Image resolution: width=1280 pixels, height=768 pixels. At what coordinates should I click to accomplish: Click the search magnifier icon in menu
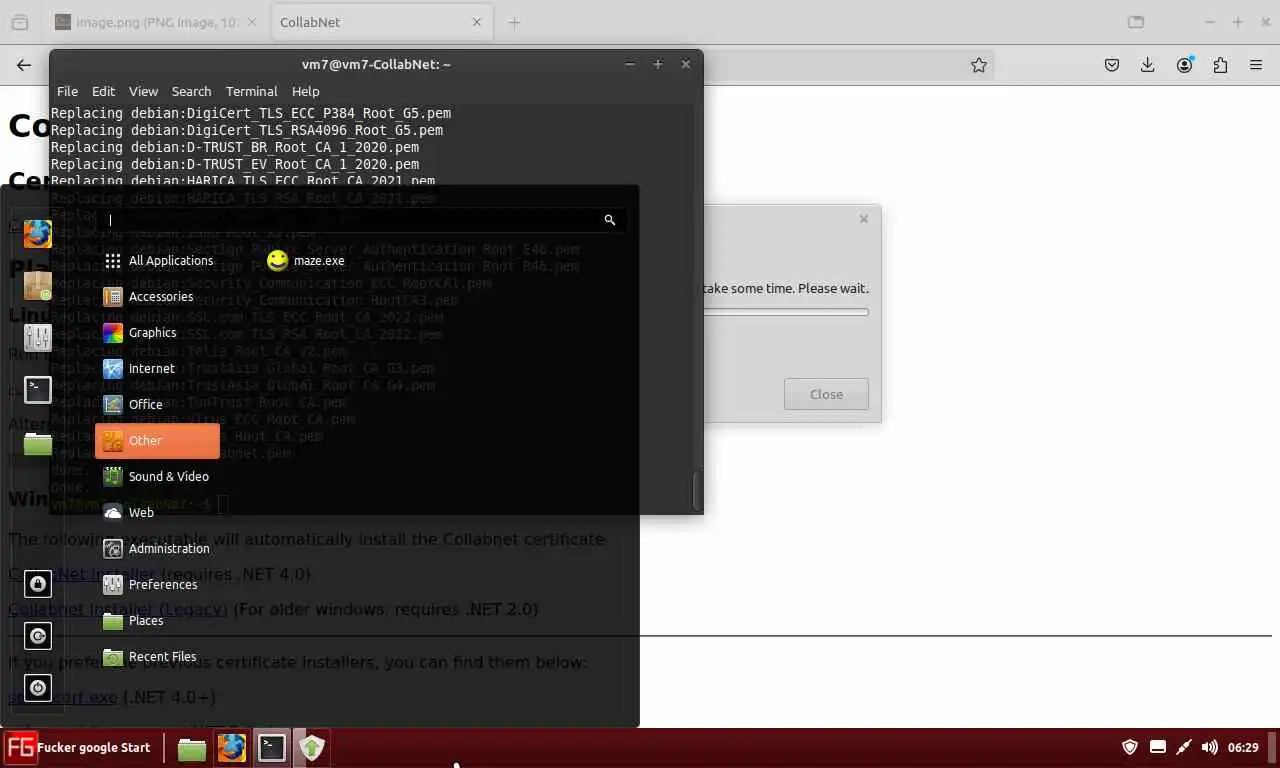[x=609, y=220]
